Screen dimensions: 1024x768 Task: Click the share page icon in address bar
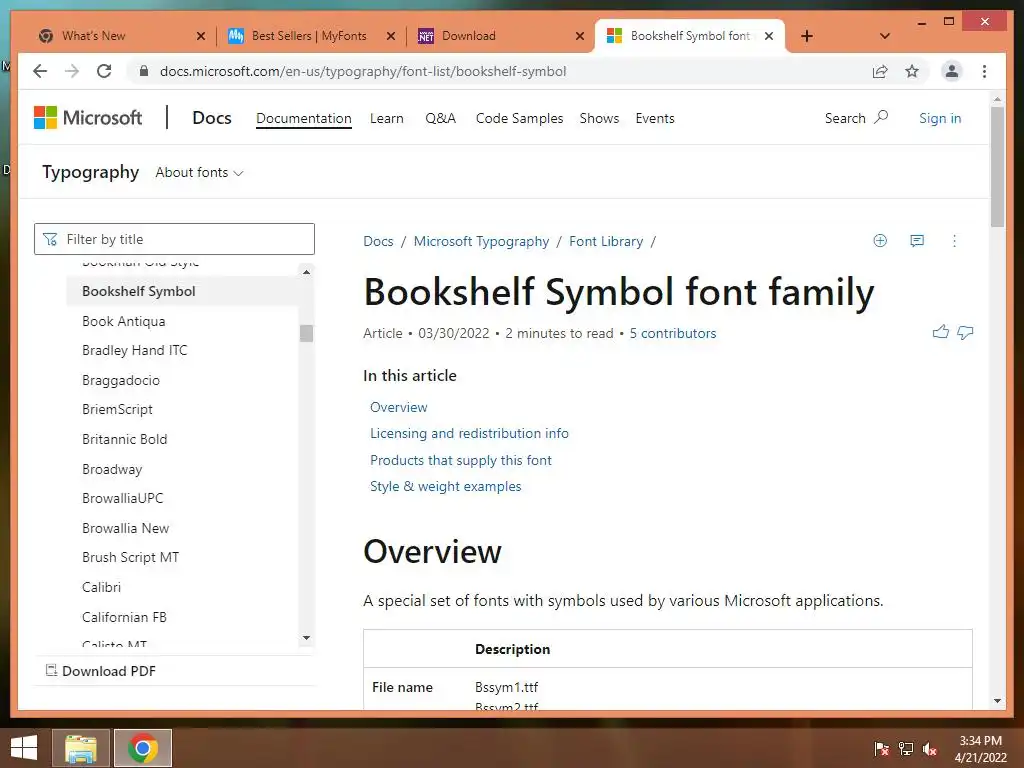tap(880, 71)
